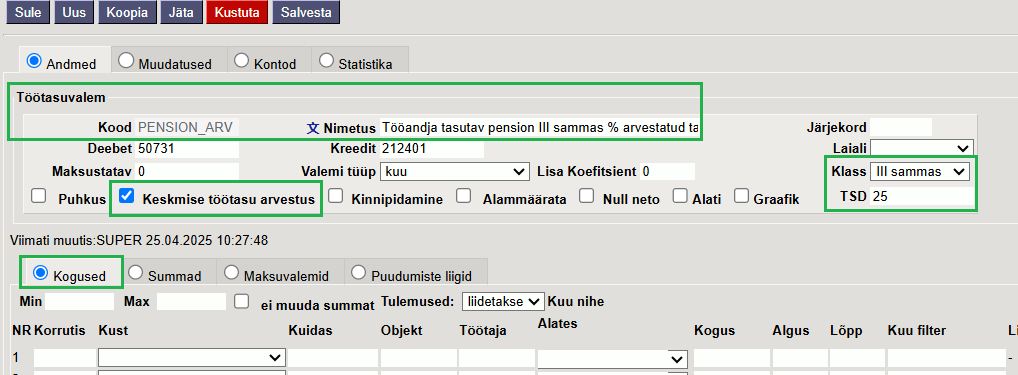Focus the Deebet account field
Image resolution: width=1018 pixels, height=375 pixels.
[187, 149]
